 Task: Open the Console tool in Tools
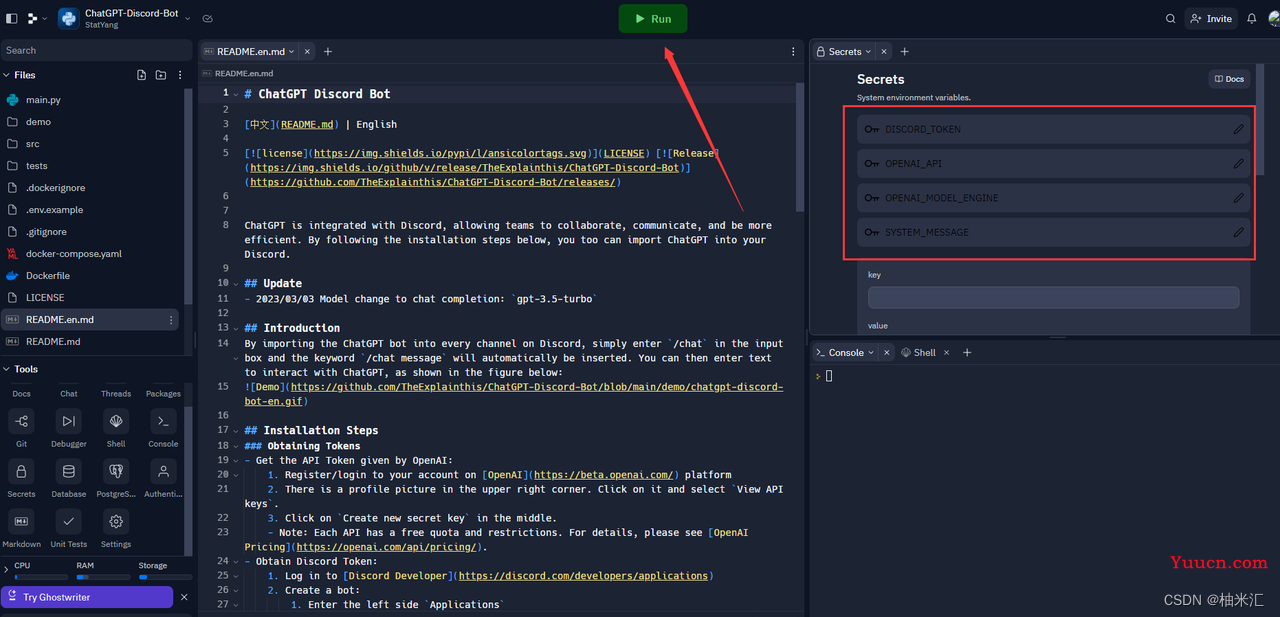(163, 428)
